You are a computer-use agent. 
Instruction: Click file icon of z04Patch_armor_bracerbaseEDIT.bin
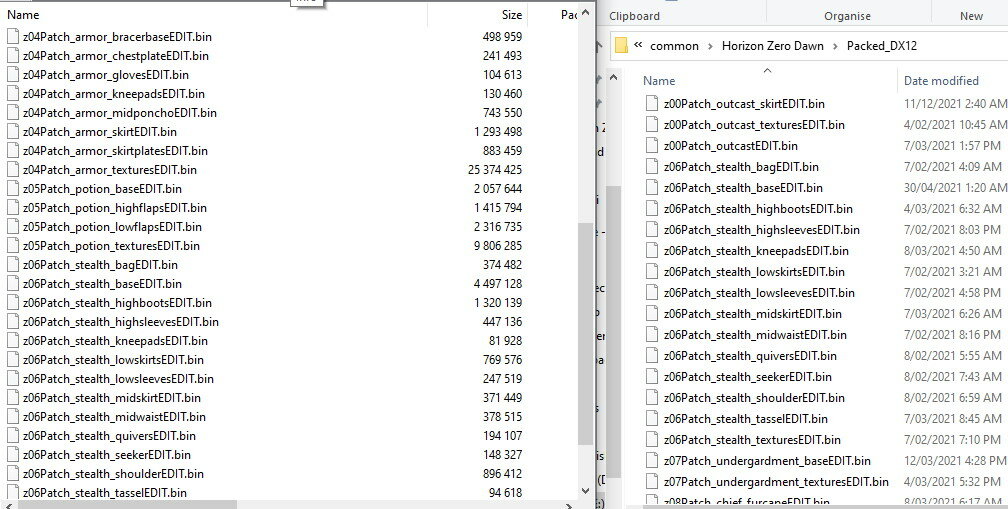(13, 37)
